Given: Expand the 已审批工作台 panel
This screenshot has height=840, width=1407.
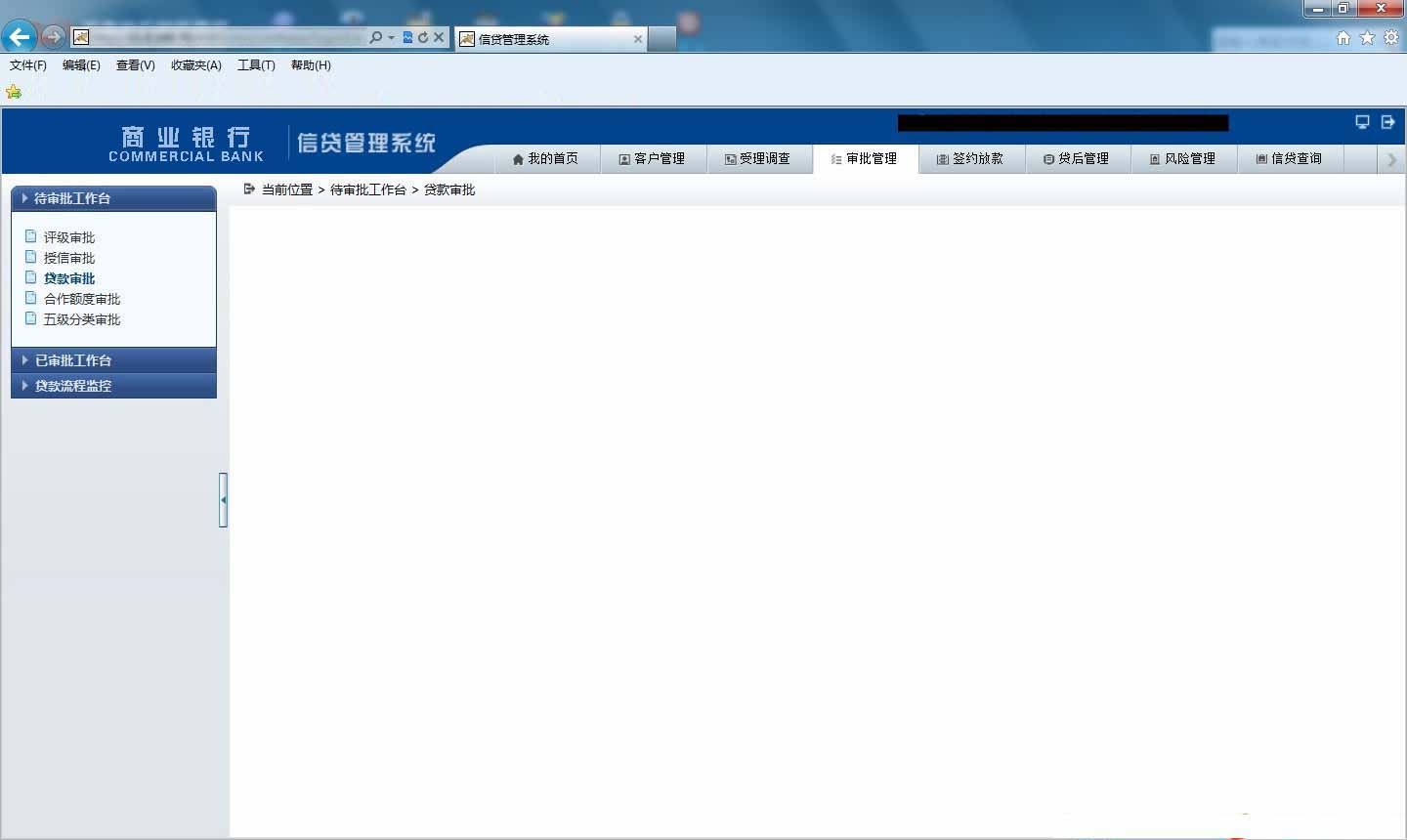Looking at the screenshot, I should tap(113, 360).
